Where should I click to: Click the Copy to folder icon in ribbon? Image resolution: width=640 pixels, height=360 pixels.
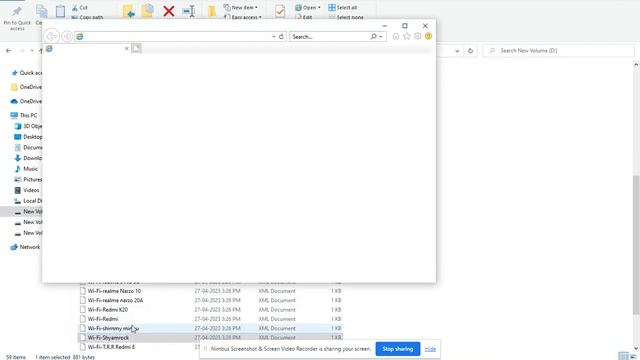click(x=147, y=11)
